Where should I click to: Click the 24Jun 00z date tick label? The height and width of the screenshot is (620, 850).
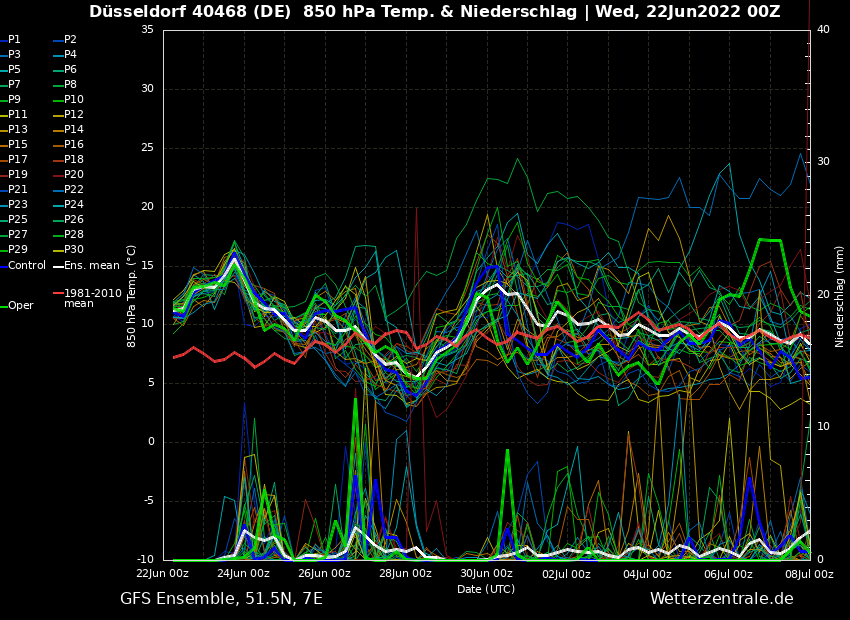tap(243, 574)
